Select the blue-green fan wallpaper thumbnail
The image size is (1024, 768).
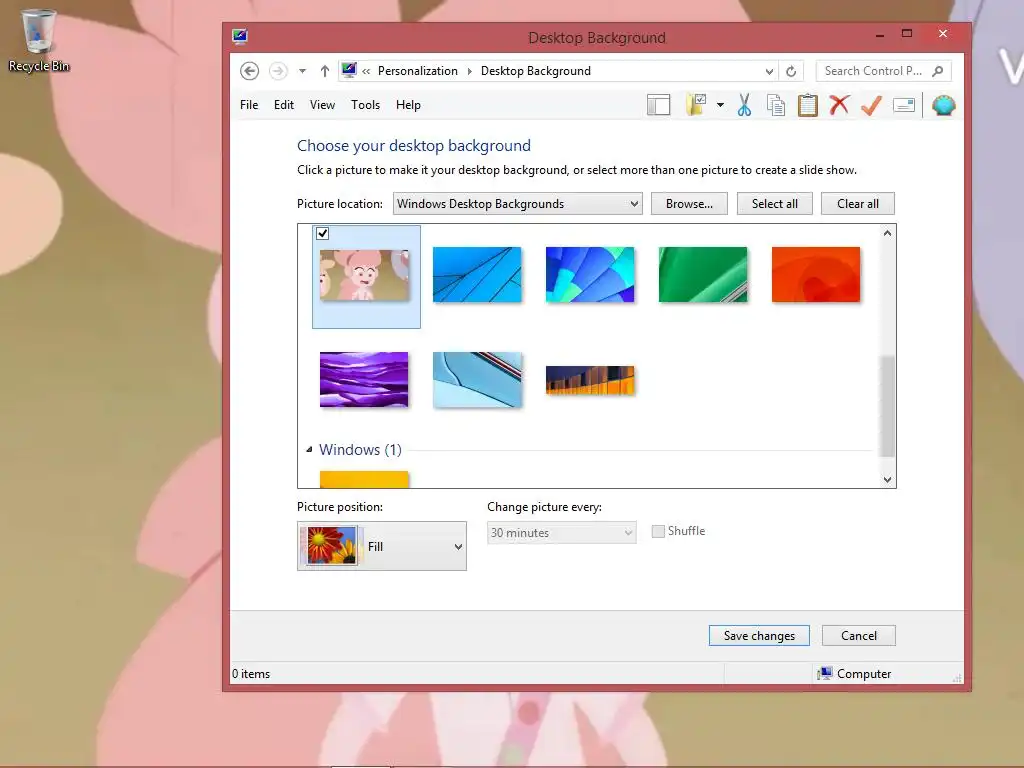pos(590,274)
